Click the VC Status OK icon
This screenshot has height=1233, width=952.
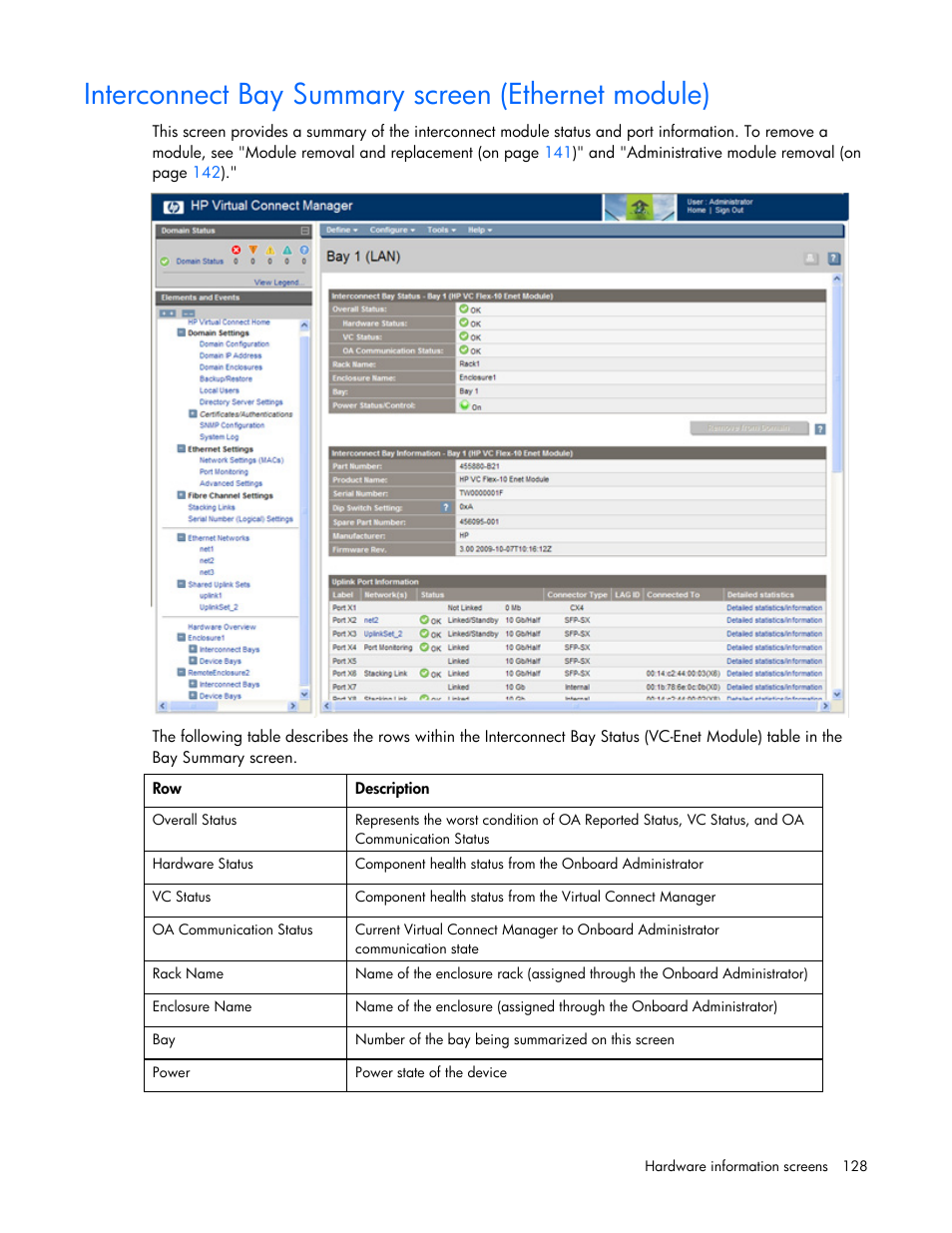click(x=464, y=336)
